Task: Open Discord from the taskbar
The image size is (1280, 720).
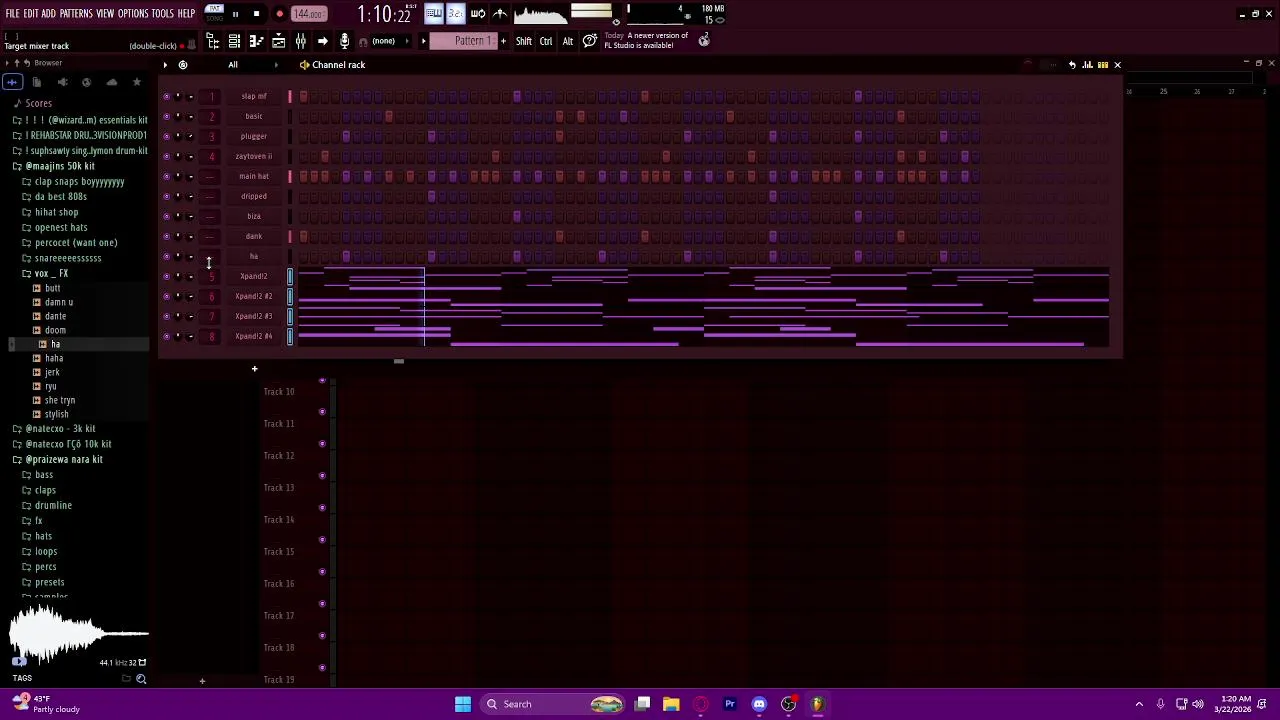Action: [x=759, y=704]
